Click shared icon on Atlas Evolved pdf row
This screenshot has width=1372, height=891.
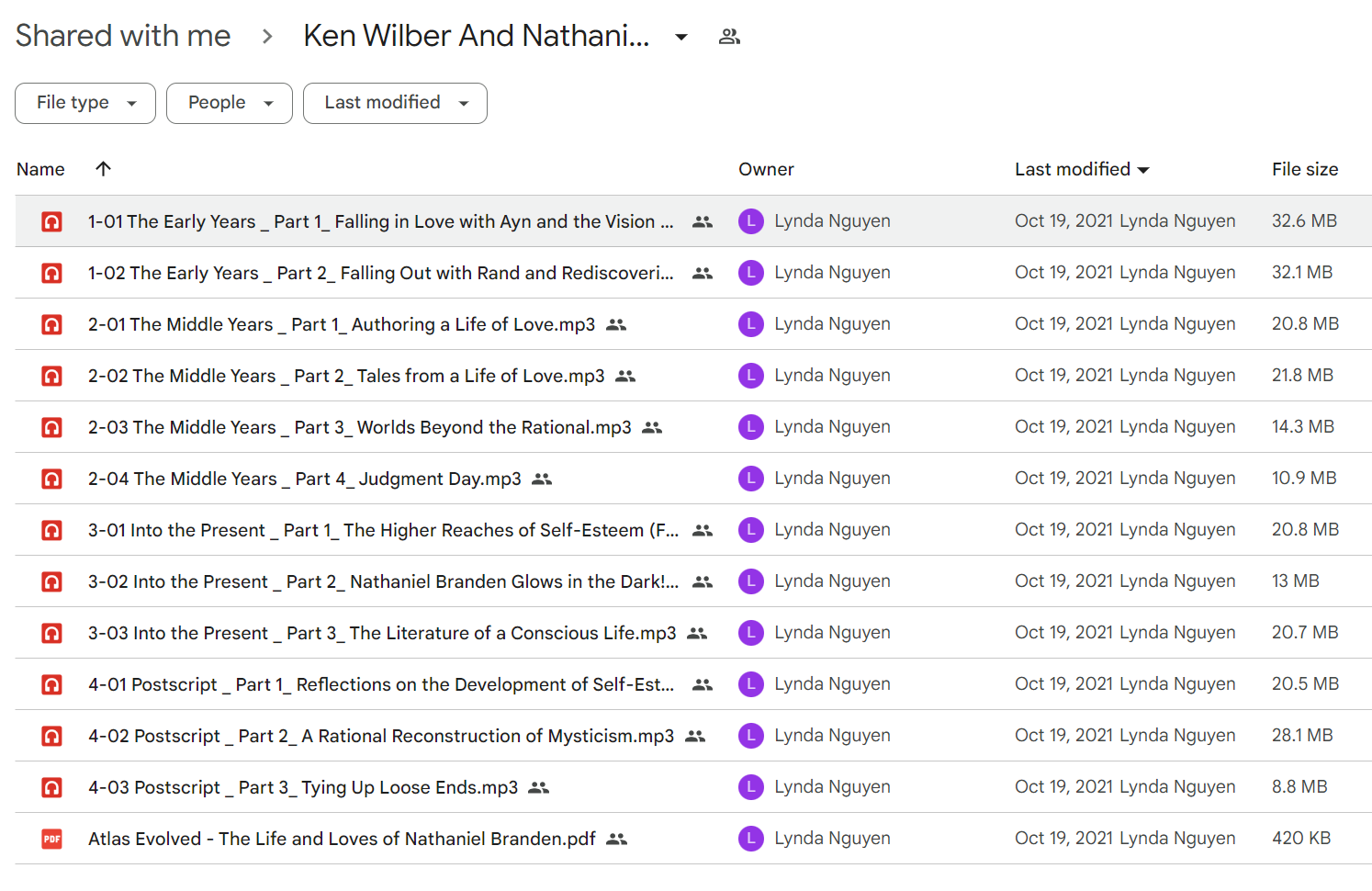[x=617, y=839]
